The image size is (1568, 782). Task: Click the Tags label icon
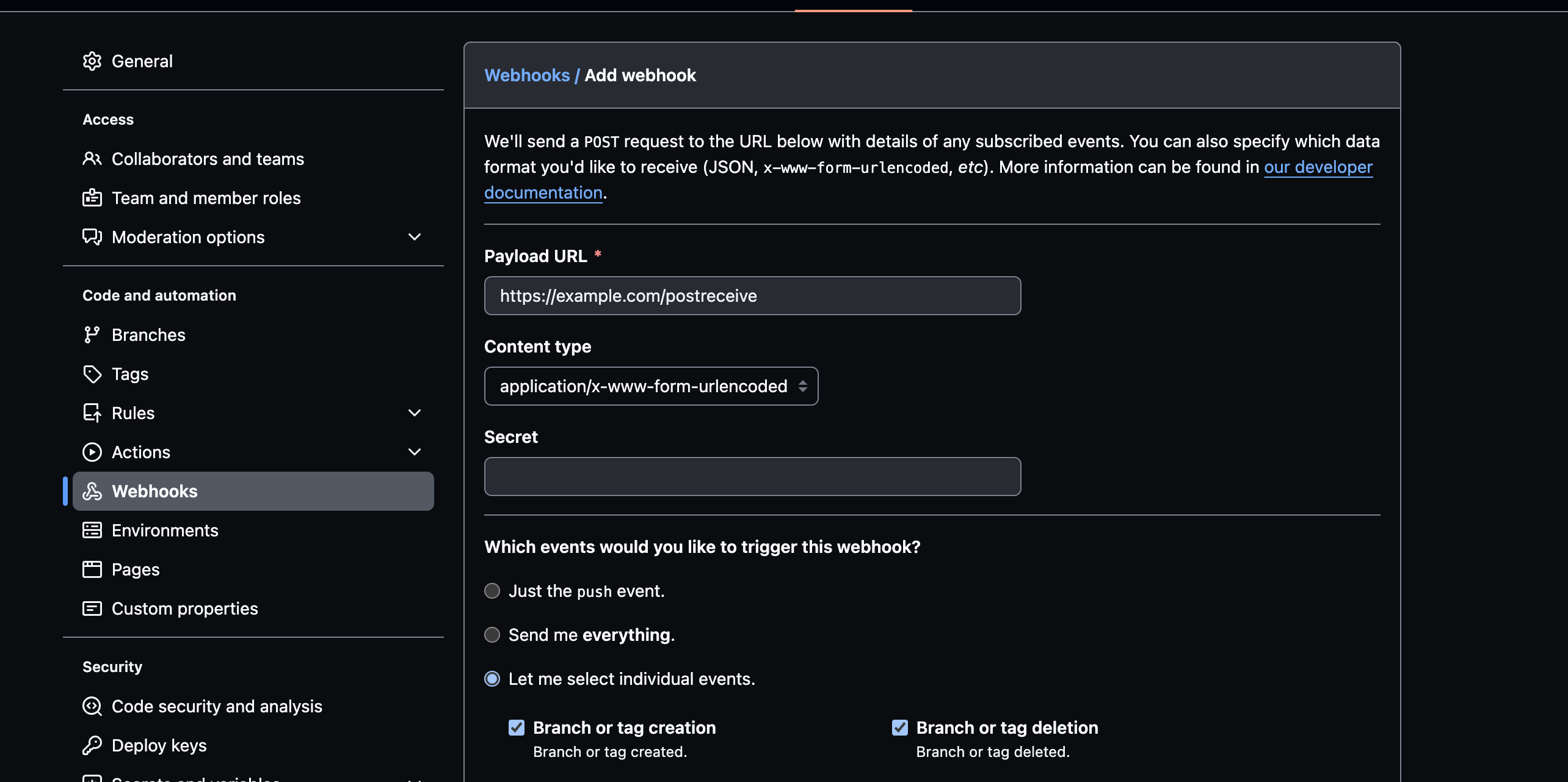(x=92, y=374)
